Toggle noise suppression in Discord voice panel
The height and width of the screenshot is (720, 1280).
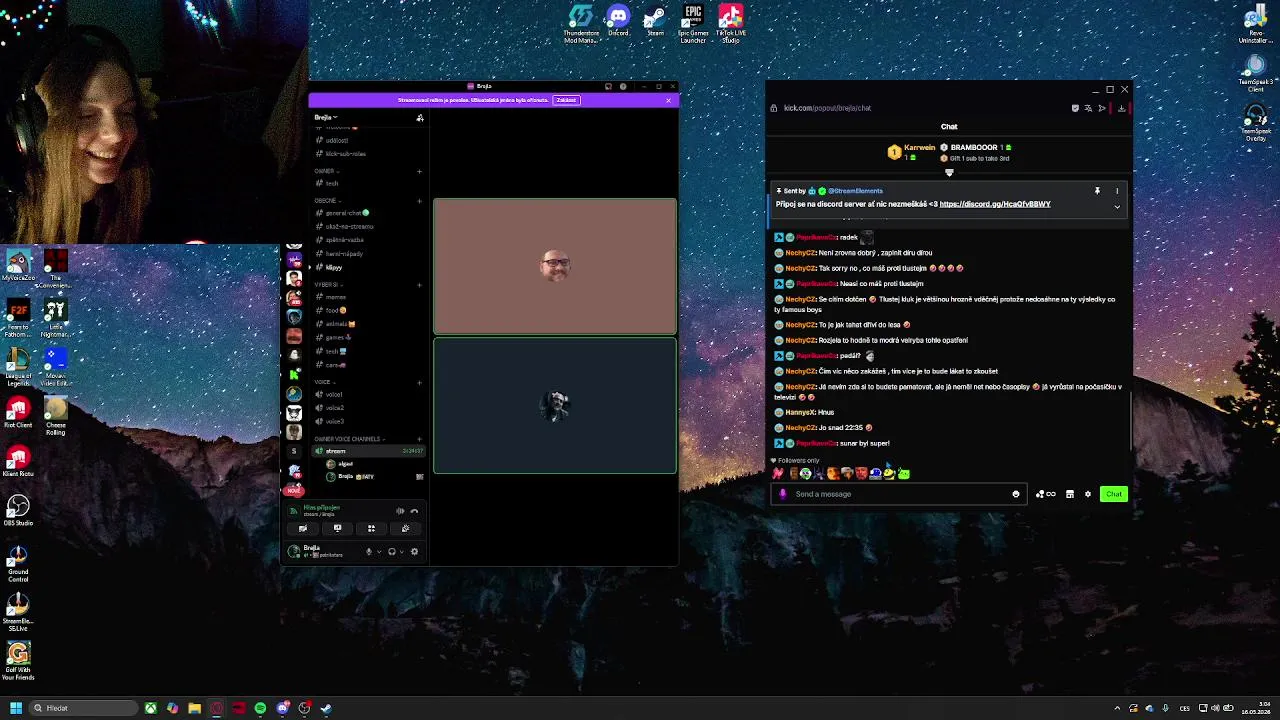pyautogui.click(x=400, y=511)
